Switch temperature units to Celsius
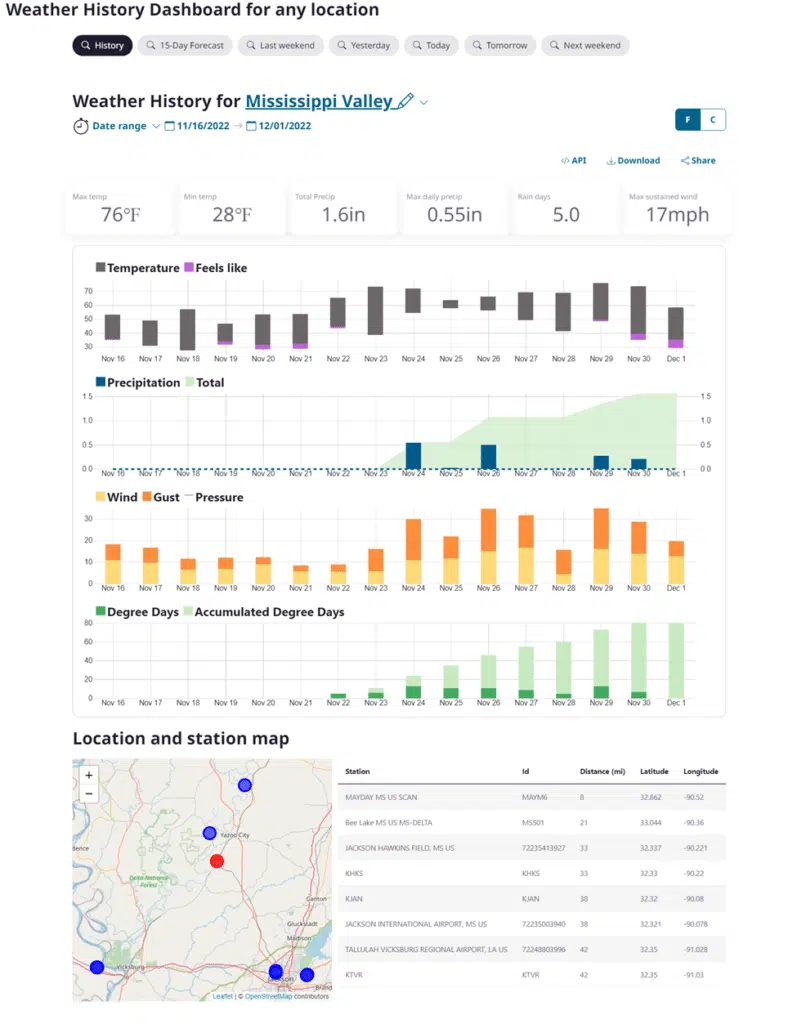 pos(713,120)
